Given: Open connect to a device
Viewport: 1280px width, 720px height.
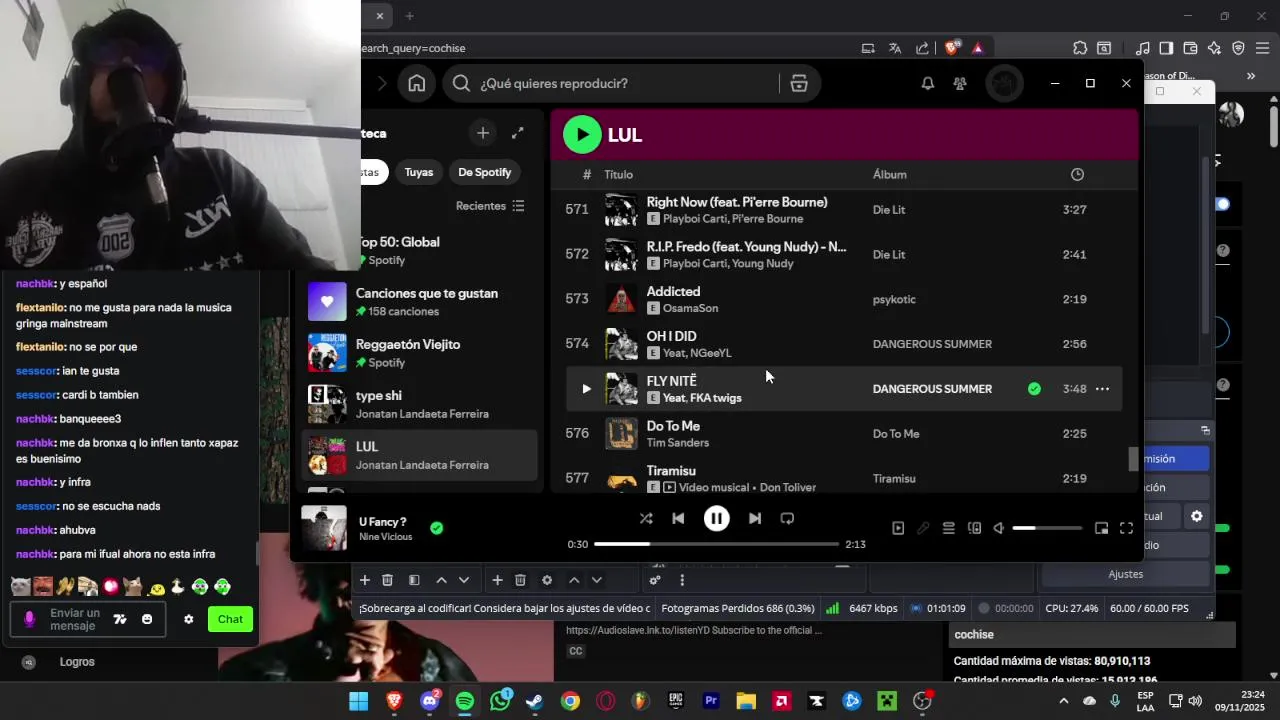Looking at the screenshot, I should pos(974,528).
